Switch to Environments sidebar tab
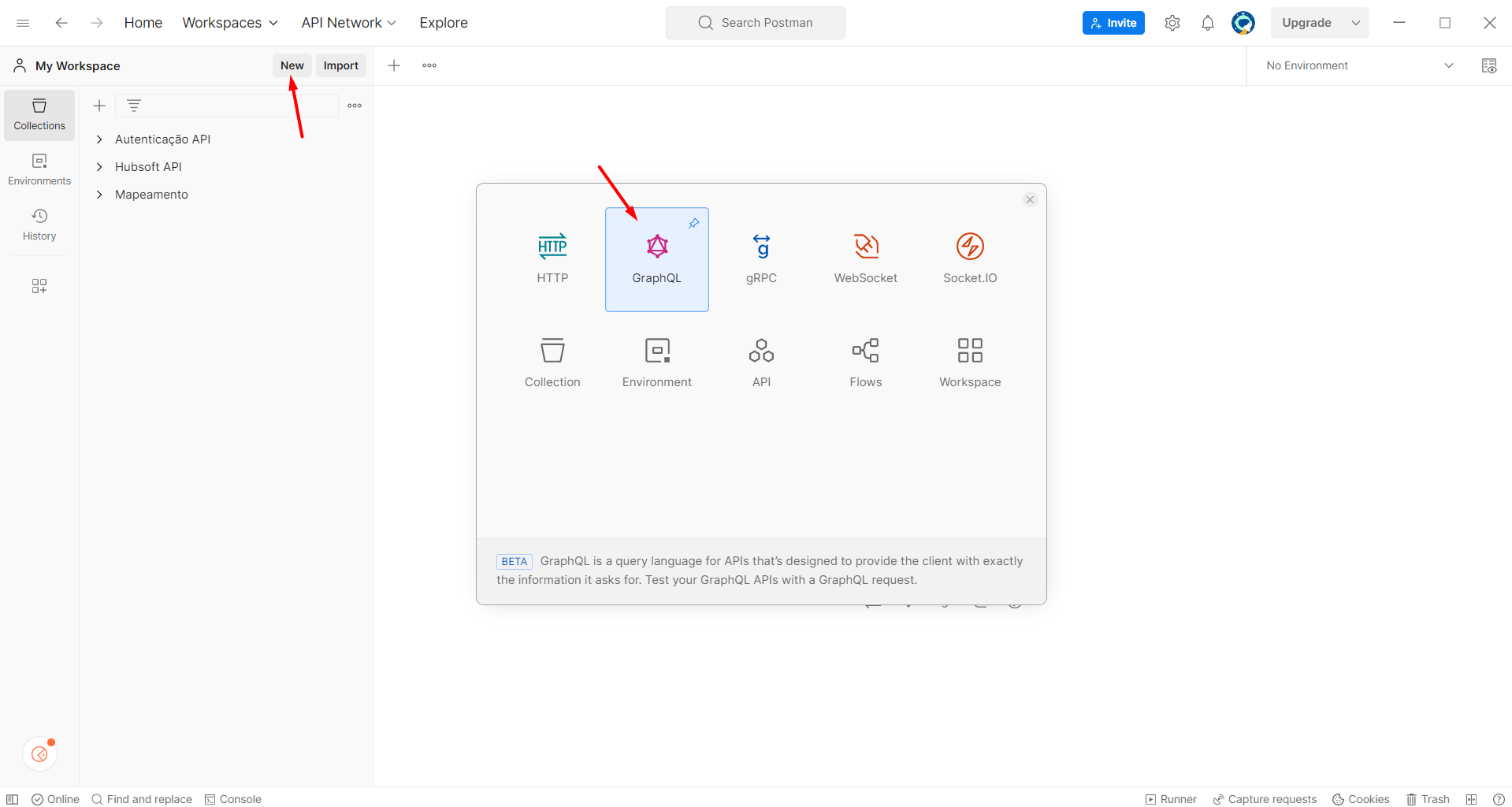Image resolution: width=1512 pixels, height=807 pixels. (x=39, y=170)
